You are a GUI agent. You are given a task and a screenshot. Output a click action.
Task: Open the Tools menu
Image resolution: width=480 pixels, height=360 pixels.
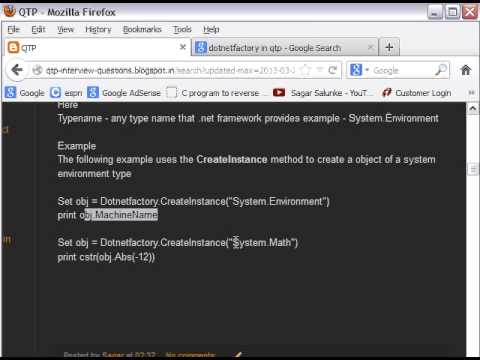click(182, 30)
